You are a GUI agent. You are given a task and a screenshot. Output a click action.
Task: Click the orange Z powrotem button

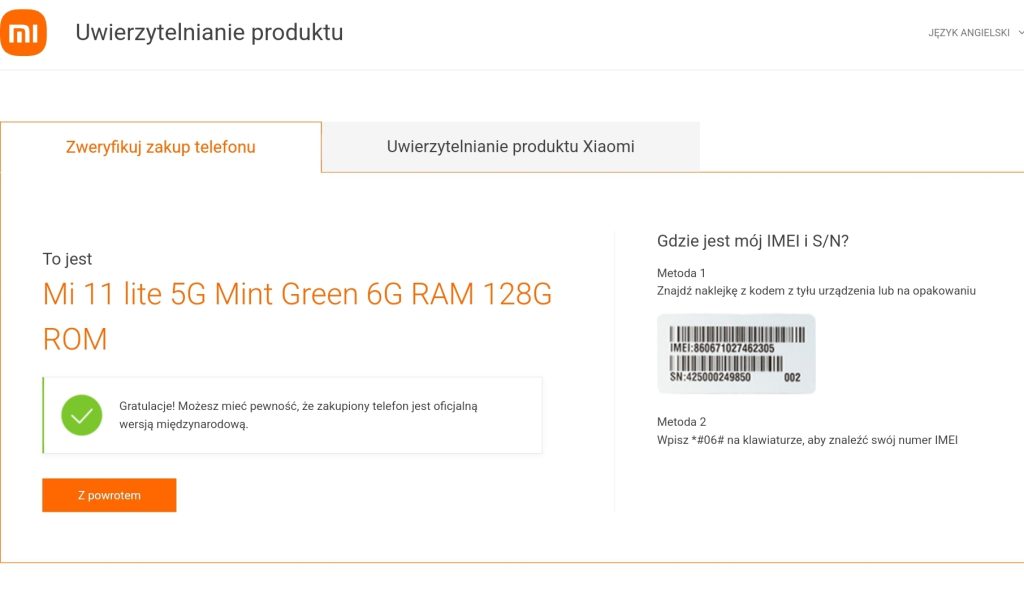pos(108,494)
